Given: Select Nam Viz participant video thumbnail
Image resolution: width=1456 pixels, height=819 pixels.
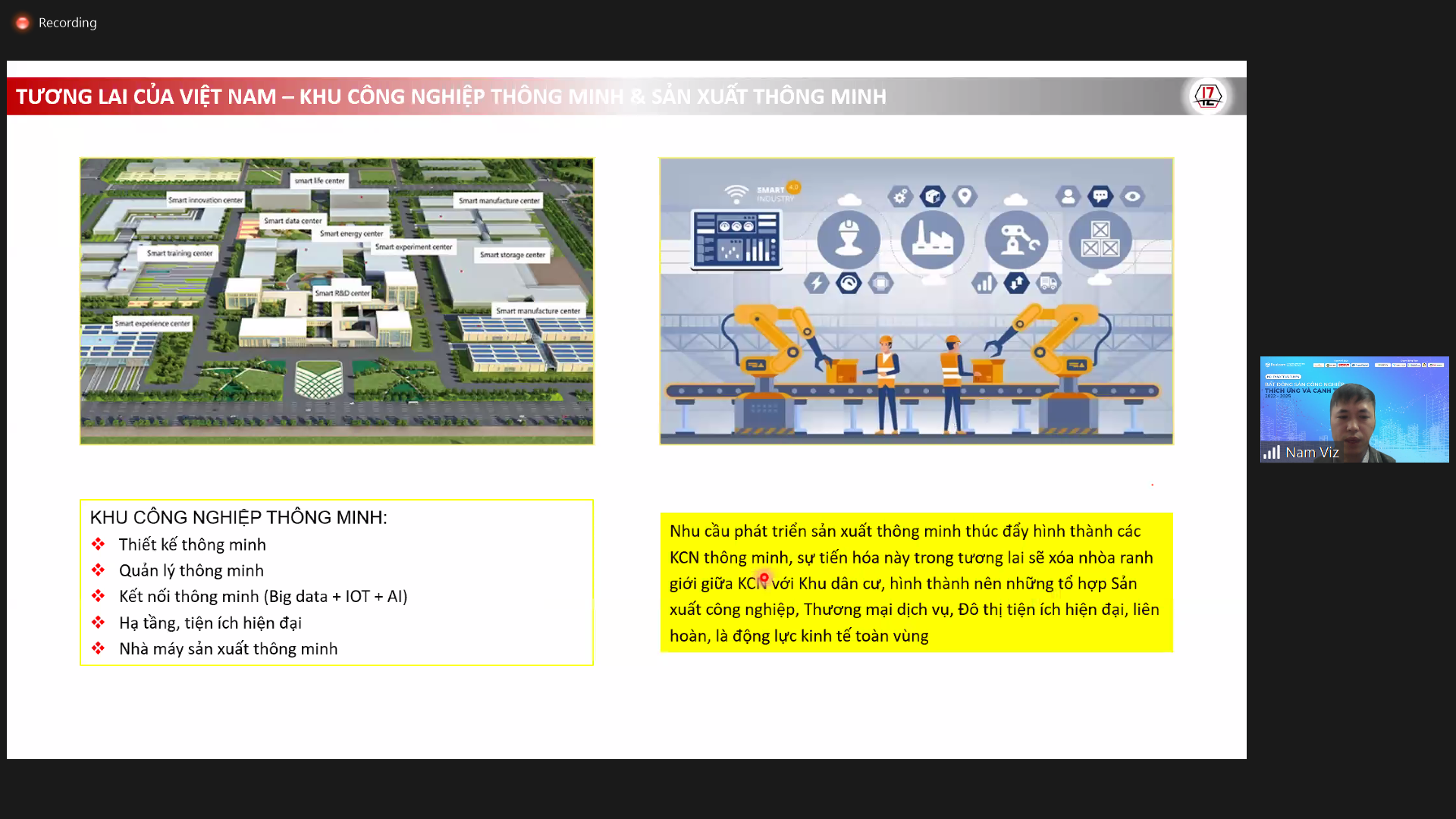Looking at the screenshot, I should coord(1354,409).
